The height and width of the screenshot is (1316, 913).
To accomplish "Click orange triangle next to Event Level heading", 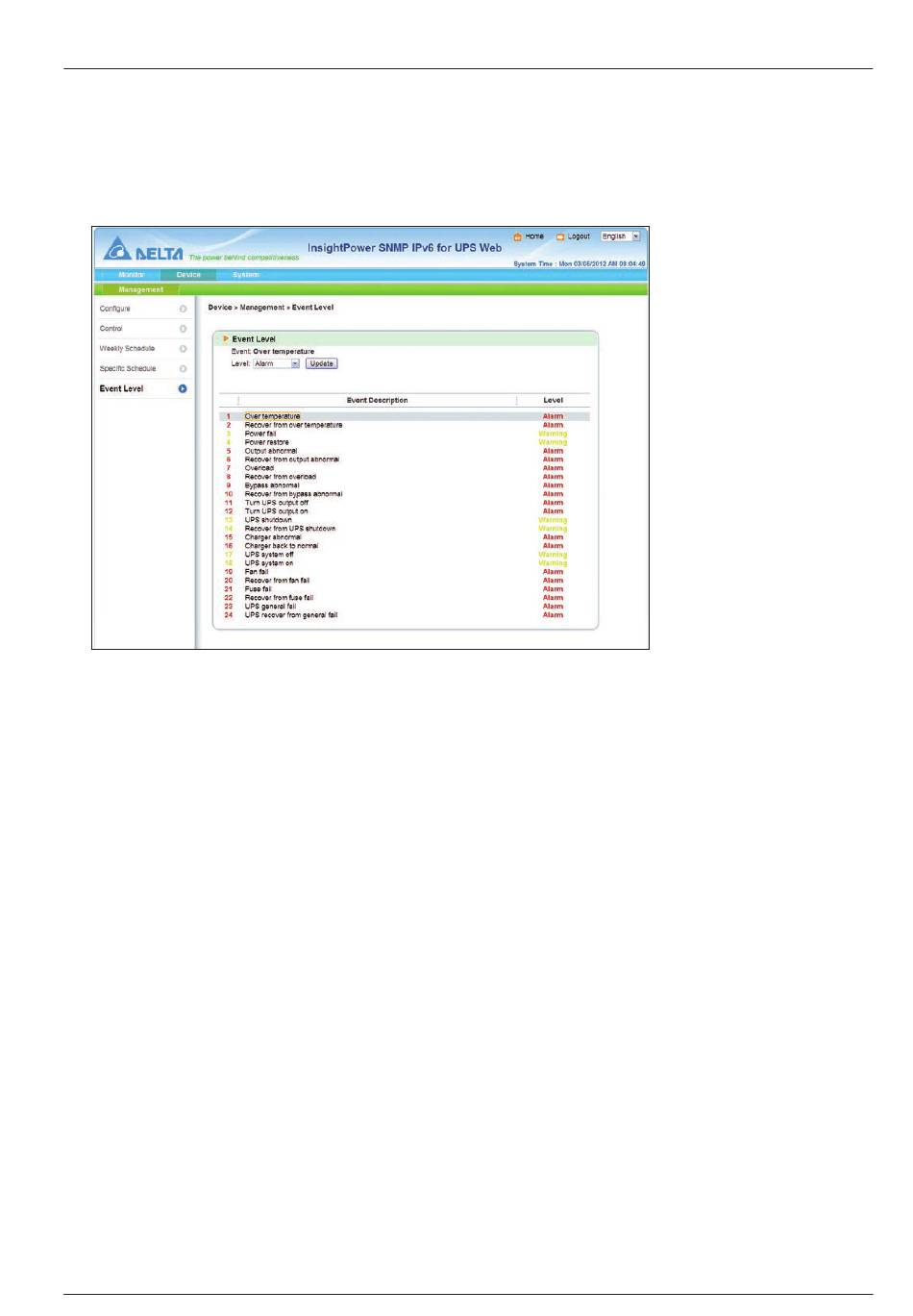I will click(226, 338).
